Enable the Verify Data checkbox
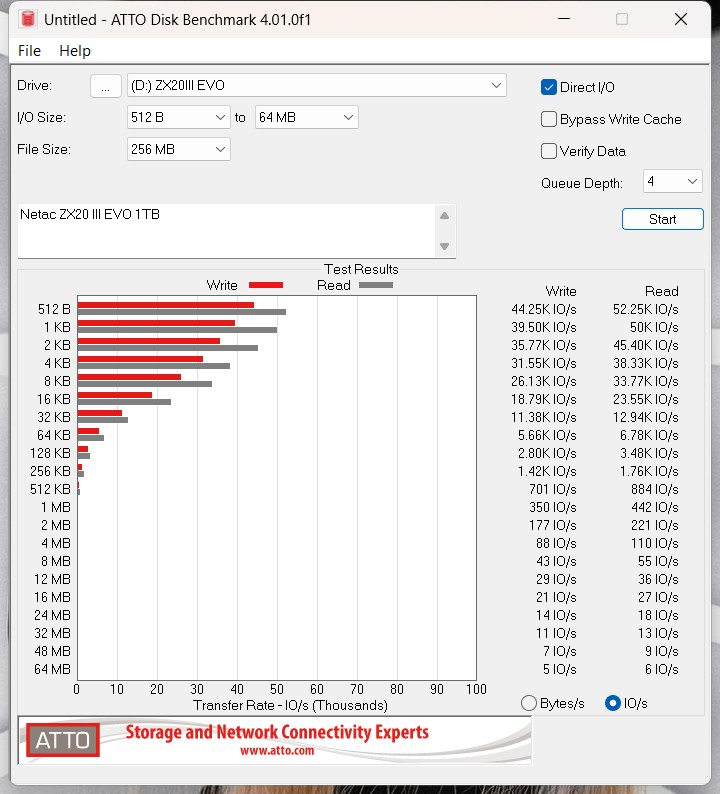720x794 pixels. [549, 151]
